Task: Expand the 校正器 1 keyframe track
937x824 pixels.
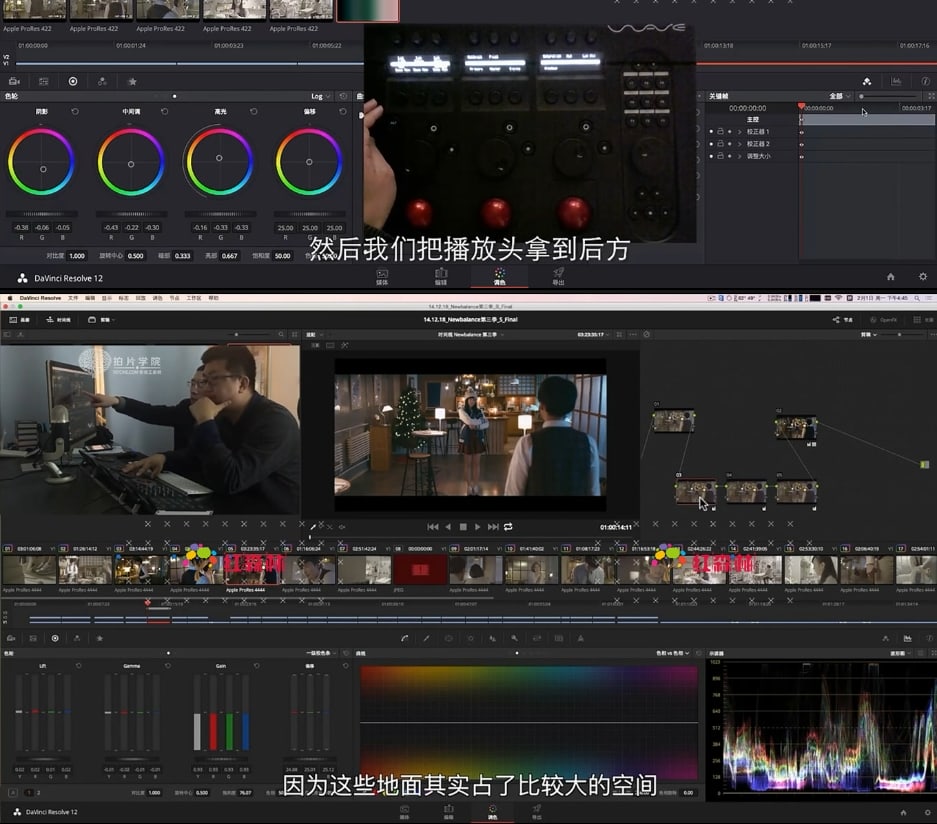Action: 739,131
